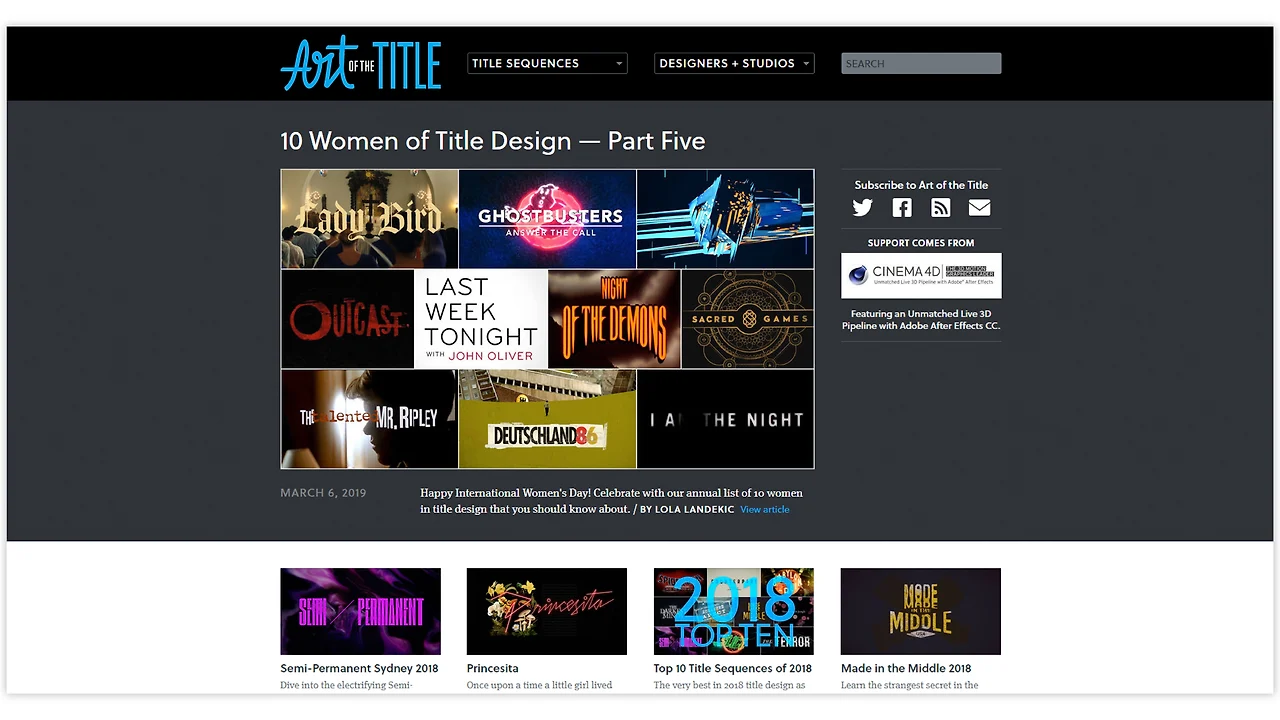Screen dimensions: 1280x720
Task: Click Top 10 Title Sequences of 2018 link
Action: [x=733, y=668]
